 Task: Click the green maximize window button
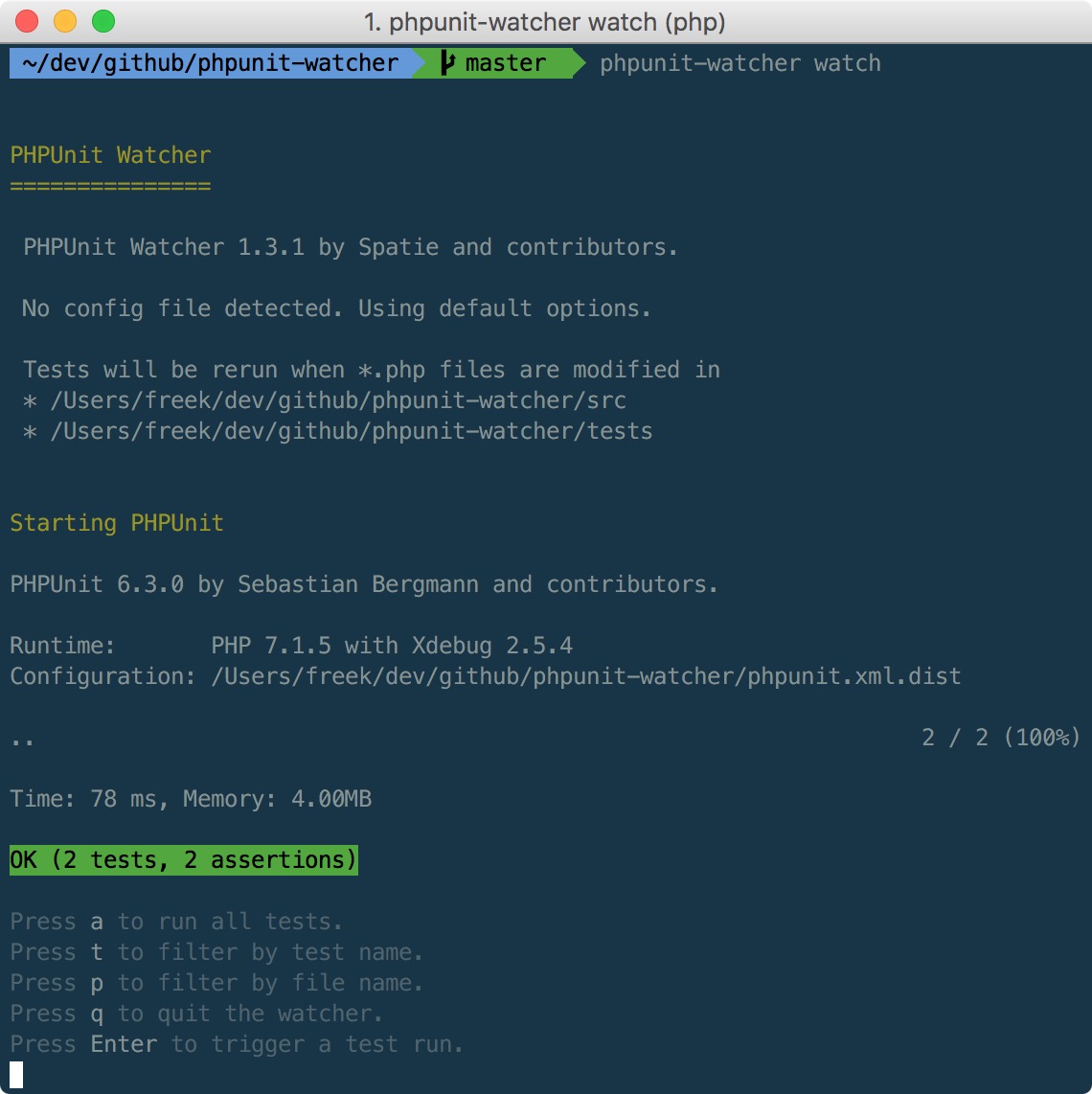point(103,21)
